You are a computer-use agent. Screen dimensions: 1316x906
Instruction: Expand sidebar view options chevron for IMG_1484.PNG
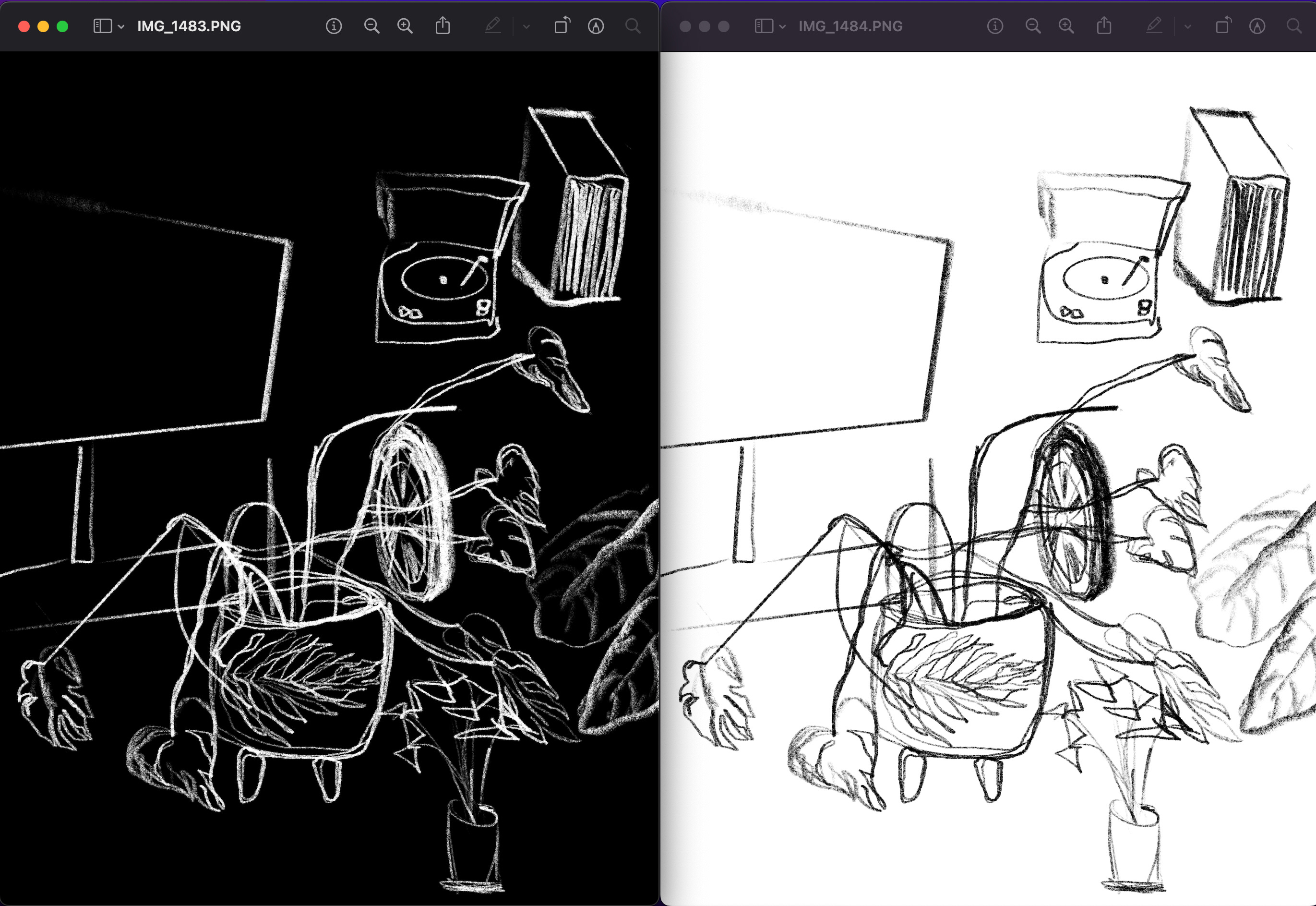point(782,27)
